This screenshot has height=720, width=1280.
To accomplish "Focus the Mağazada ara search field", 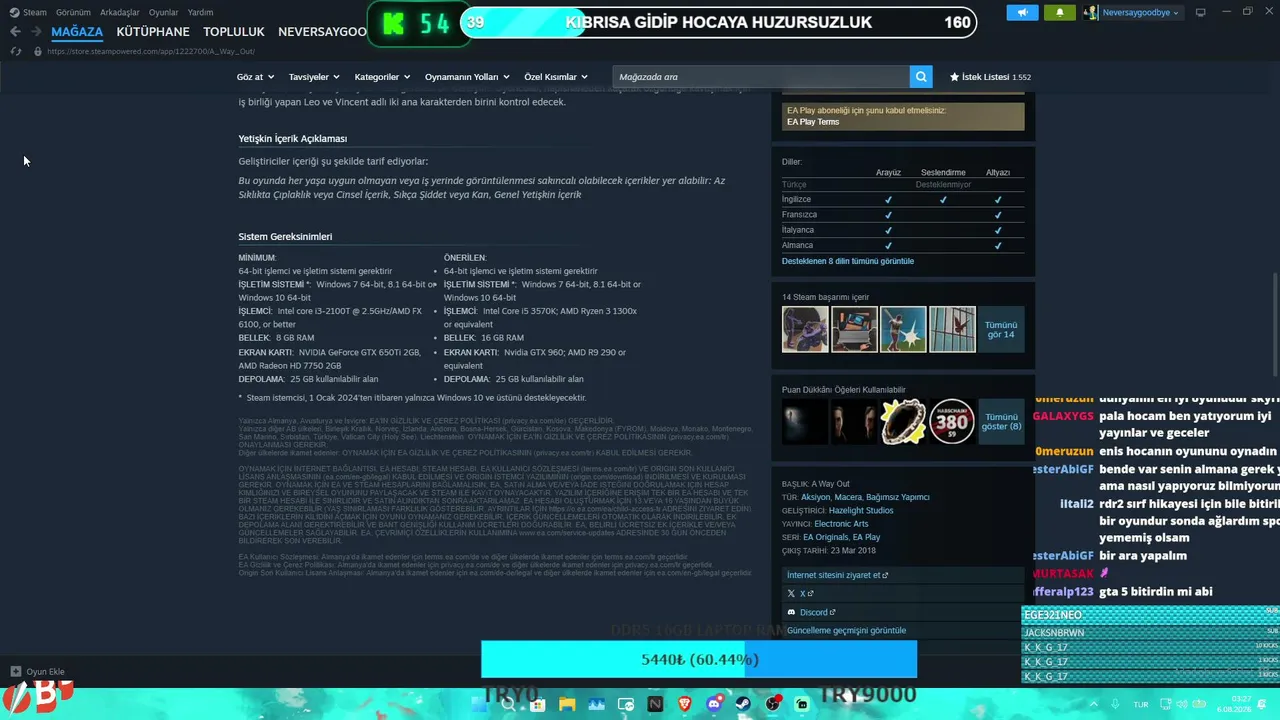I will pos(761,77).
